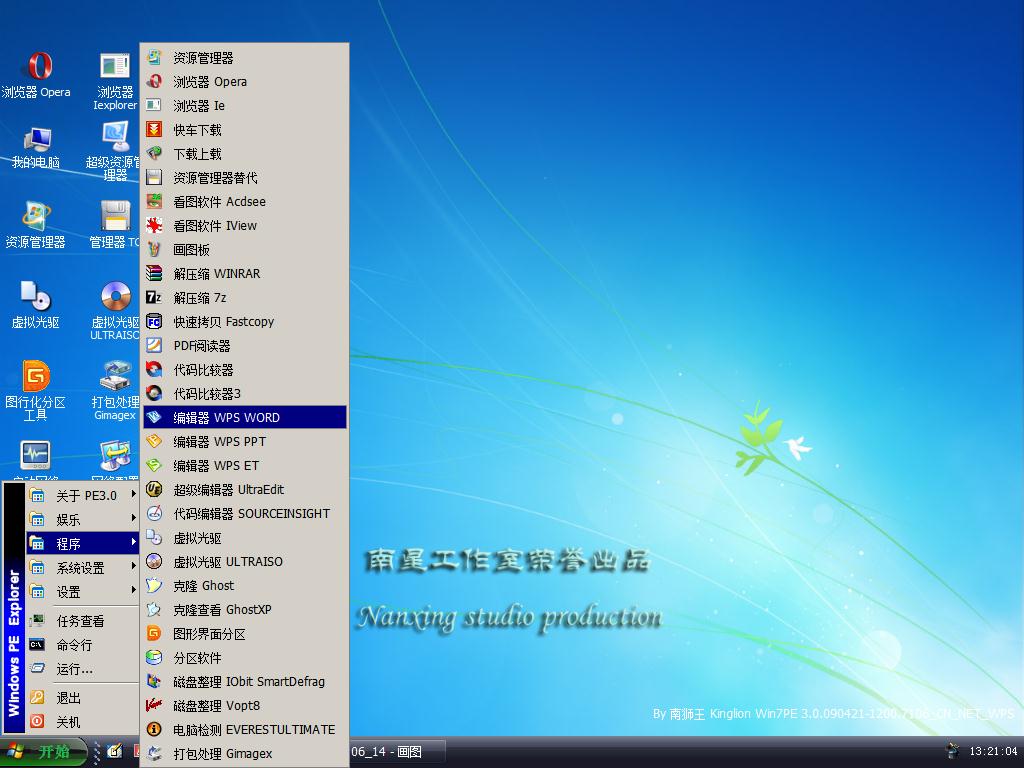
Task: Launch 分区软件
Action: [x=245, y=658]
